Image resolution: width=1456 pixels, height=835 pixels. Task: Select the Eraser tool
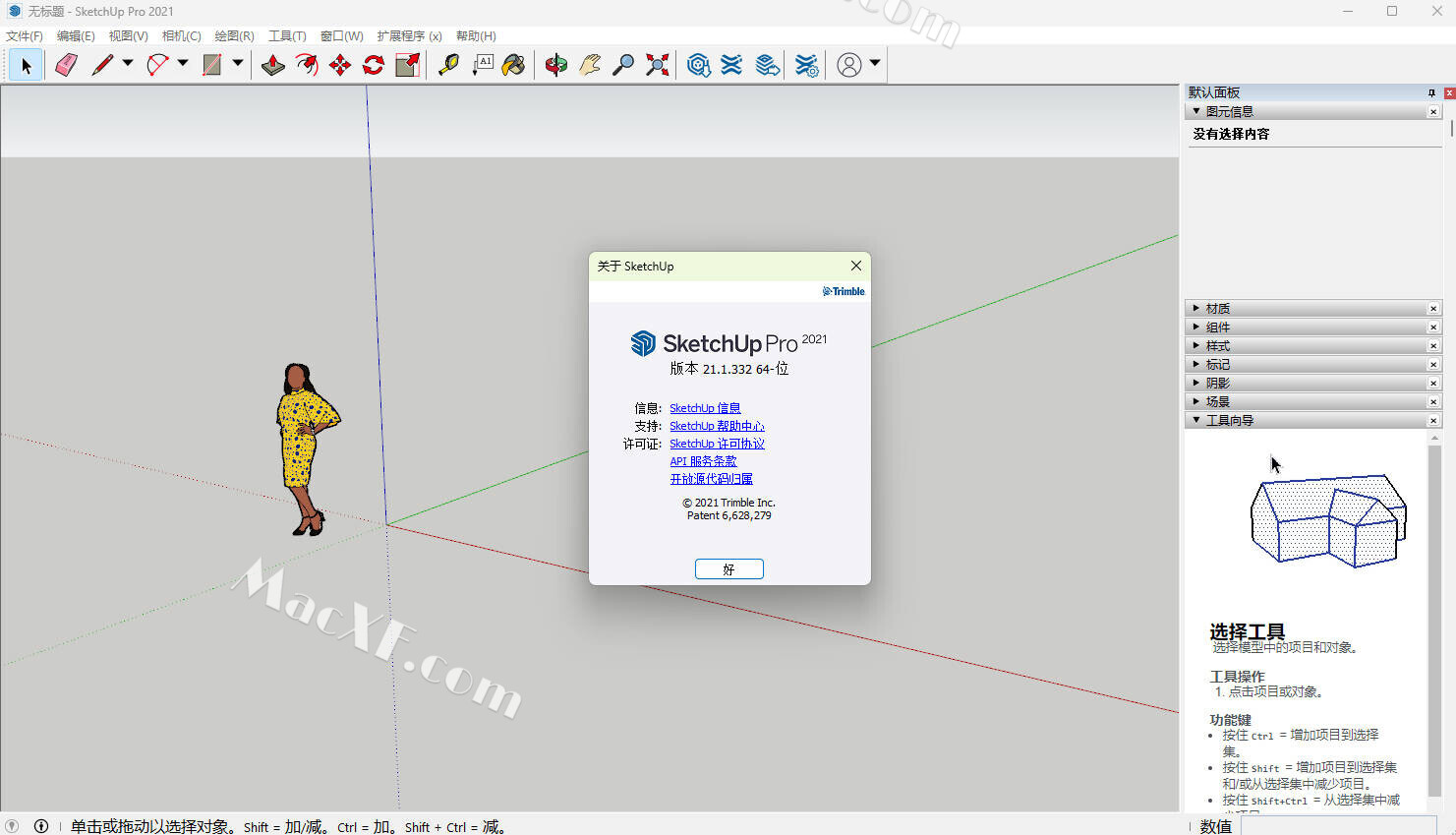pos(66,65)
